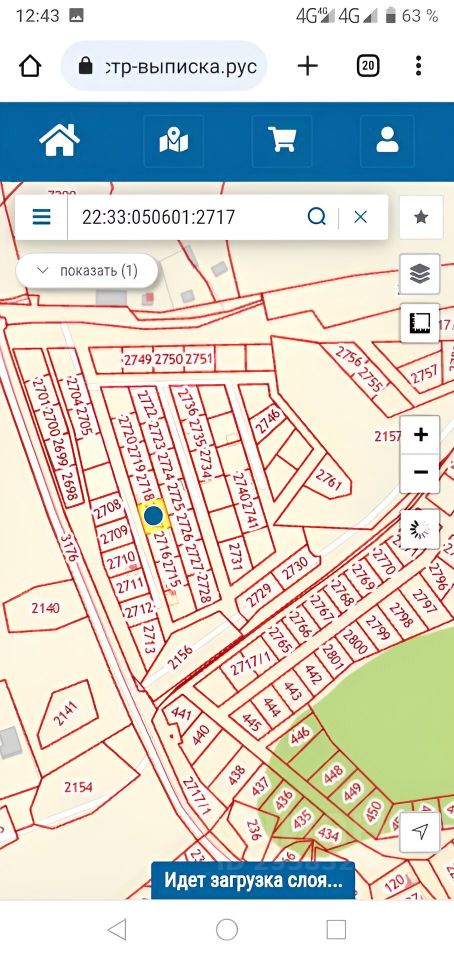Show the open tabs counter (20)

367,66
